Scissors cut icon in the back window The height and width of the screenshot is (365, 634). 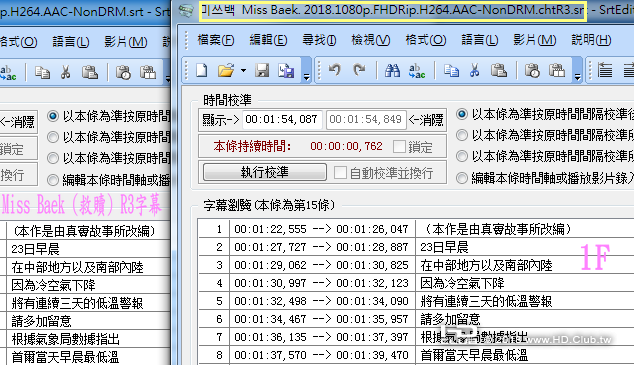coord(66,72)
